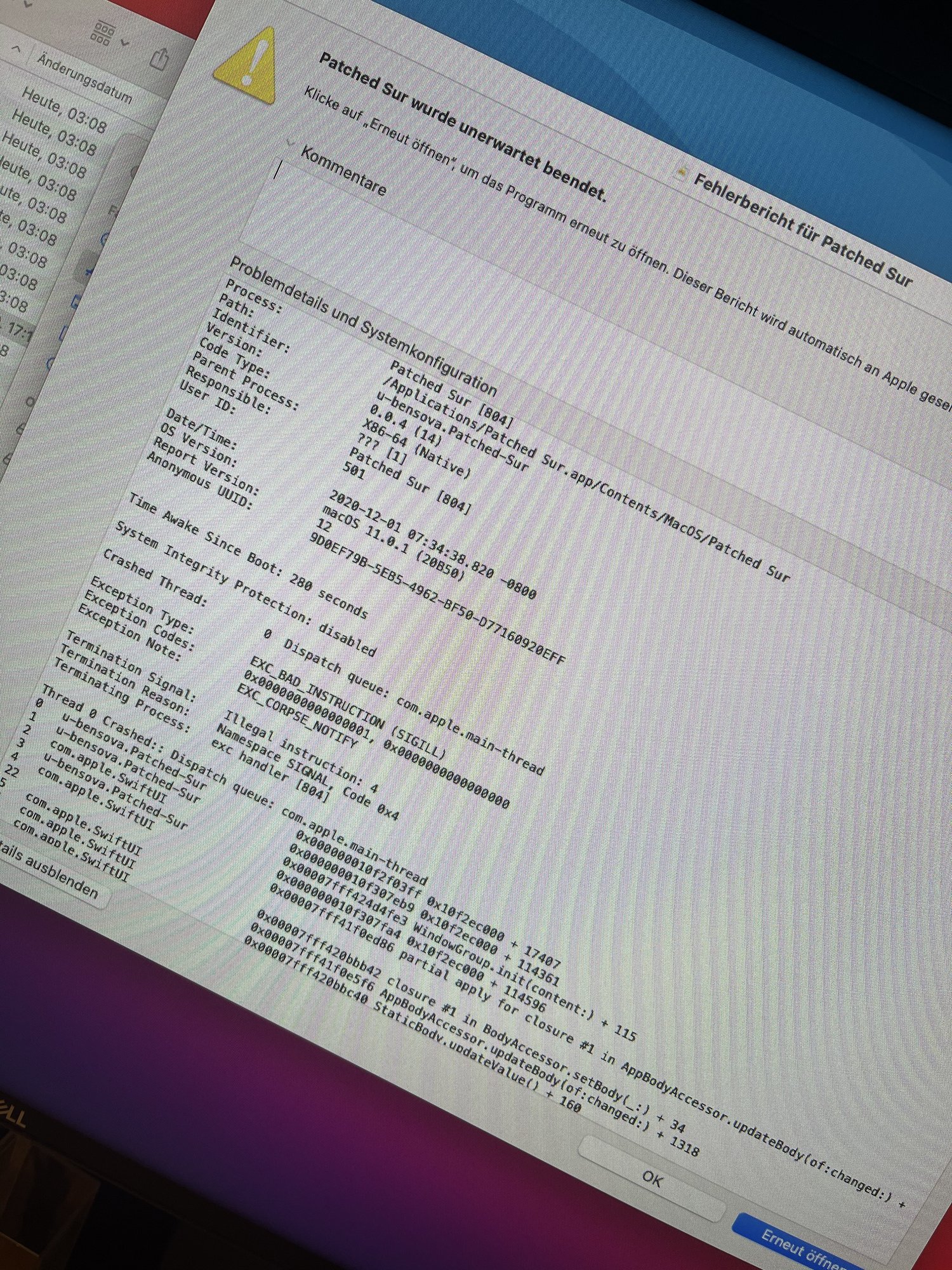Click the EXC_CORPSE_NOTIFY exception note
Viewport: 952px width, 1270px height.
(x=298, y=716)
